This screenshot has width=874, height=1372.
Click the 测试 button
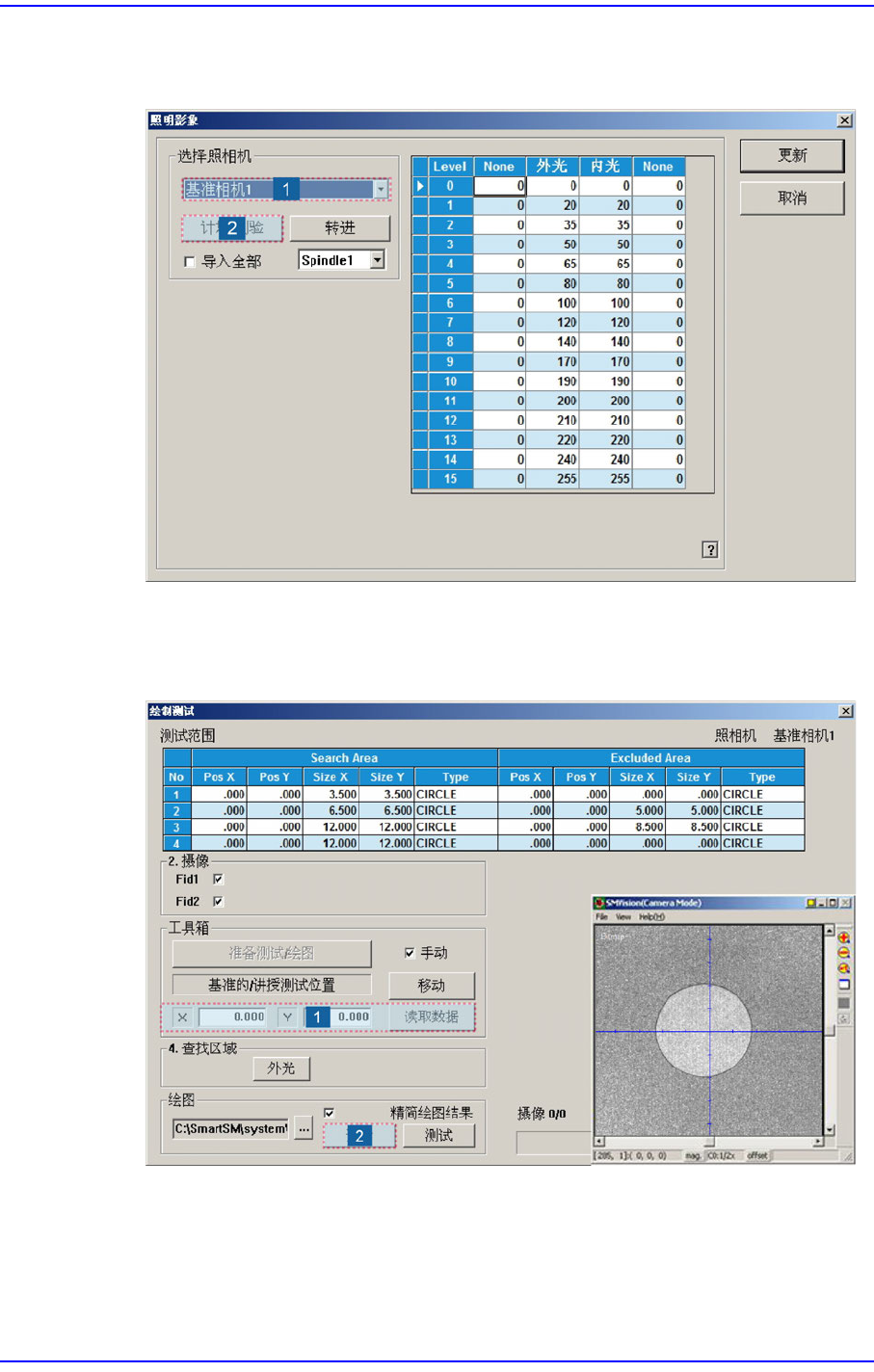click(x=438, y=1135)
